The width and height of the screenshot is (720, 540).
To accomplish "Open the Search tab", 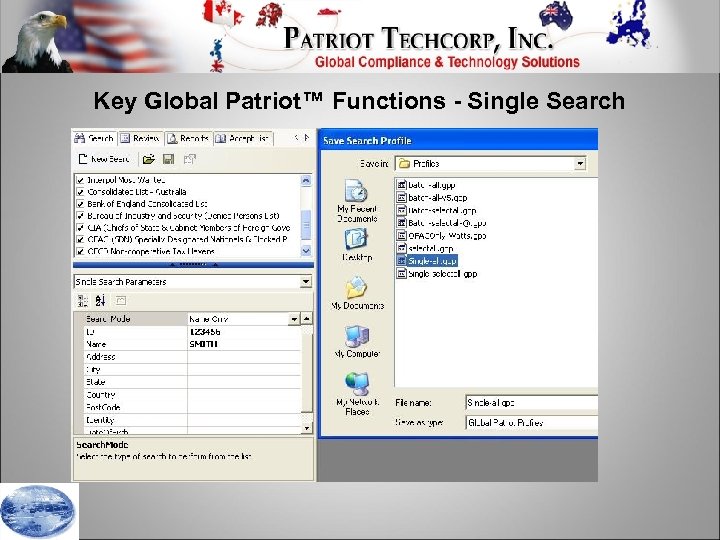I will pyautogui.click(x=94, y=138).
